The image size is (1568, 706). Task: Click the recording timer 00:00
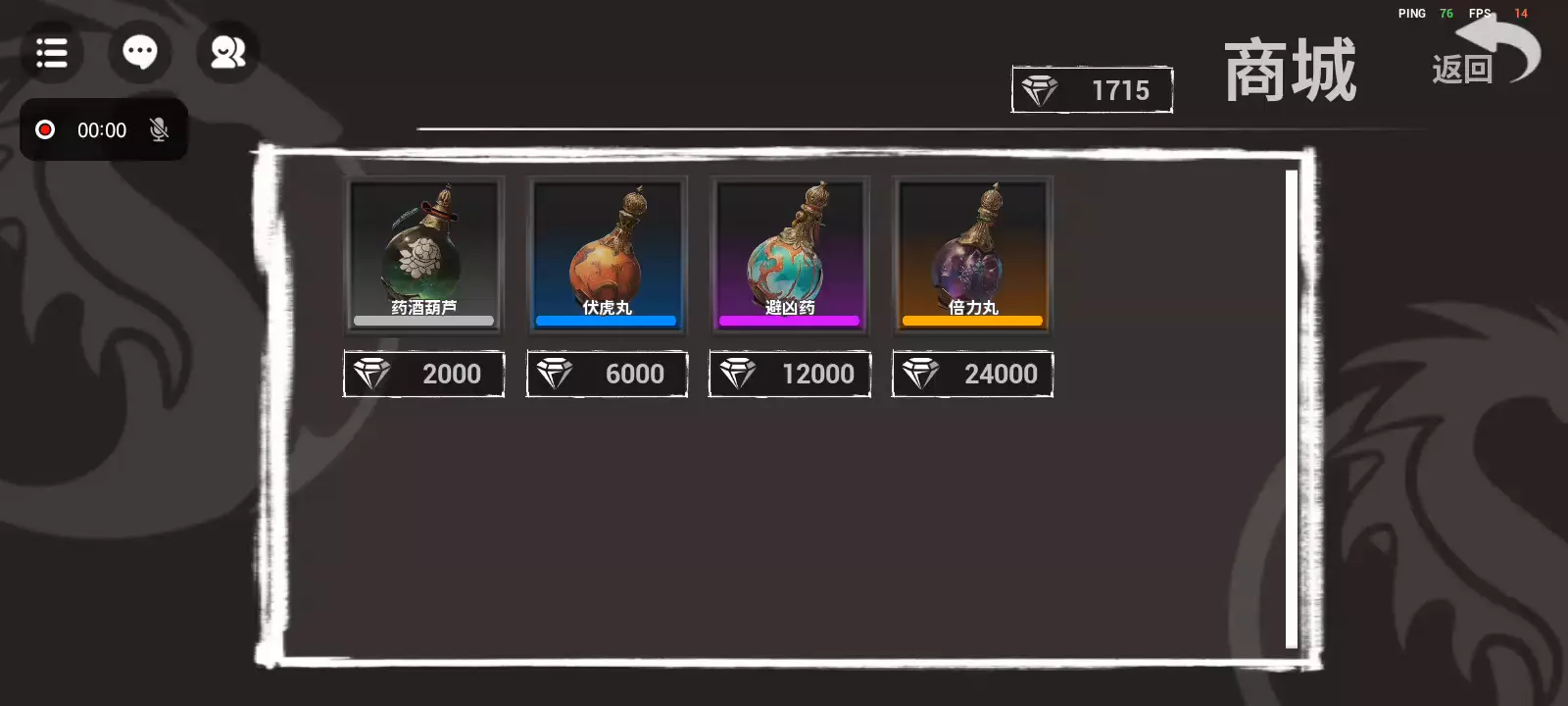click(x=102, y=130)
